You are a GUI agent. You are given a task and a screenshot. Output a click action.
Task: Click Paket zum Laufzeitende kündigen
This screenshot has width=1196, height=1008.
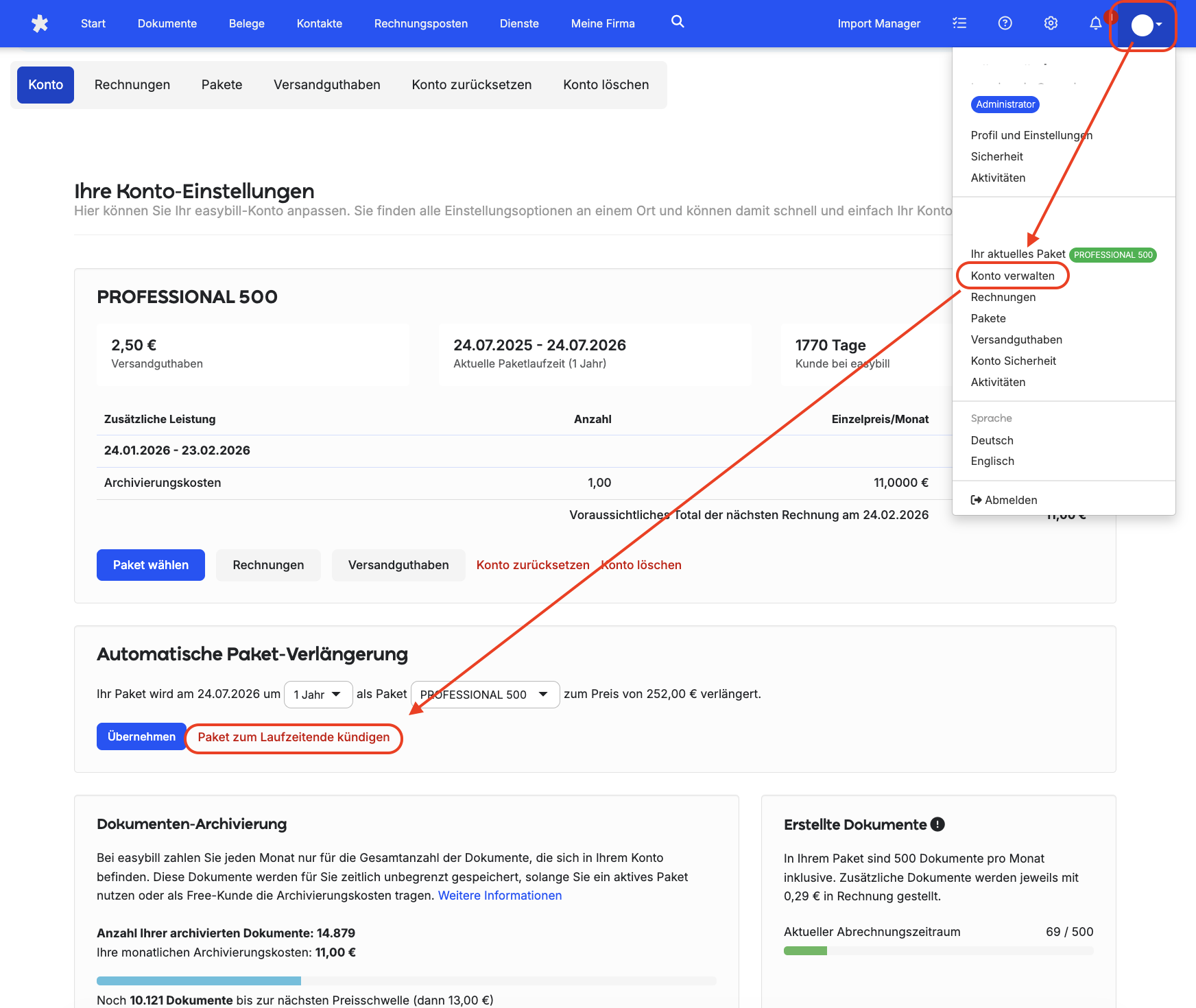(x=294, y=737)
